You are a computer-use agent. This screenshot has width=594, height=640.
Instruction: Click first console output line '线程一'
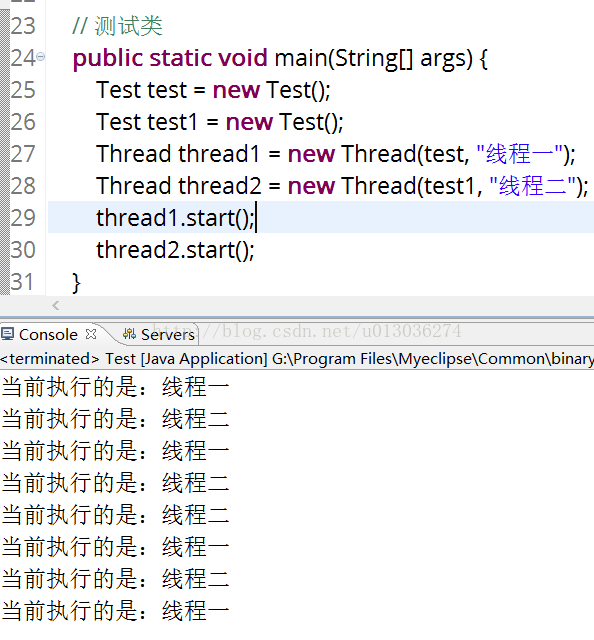click(115, 387)
